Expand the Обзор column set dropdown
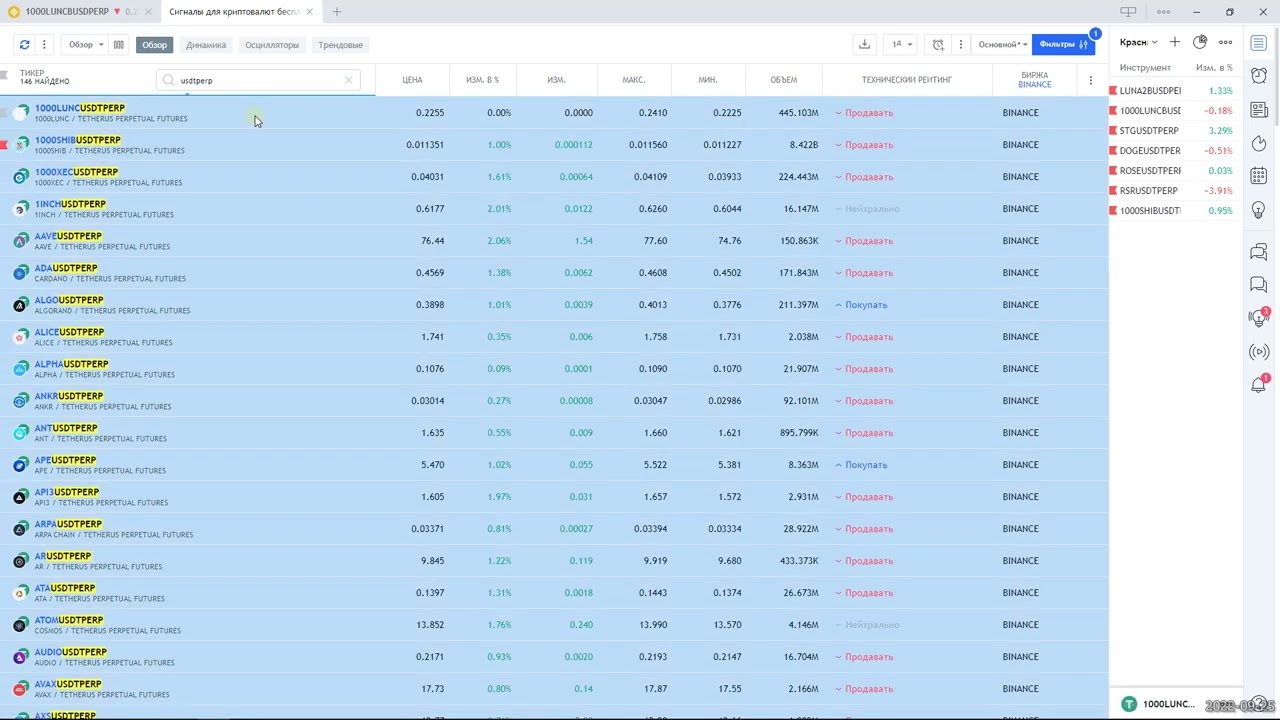Screen dimensions: 1280x720 point(86,44)
